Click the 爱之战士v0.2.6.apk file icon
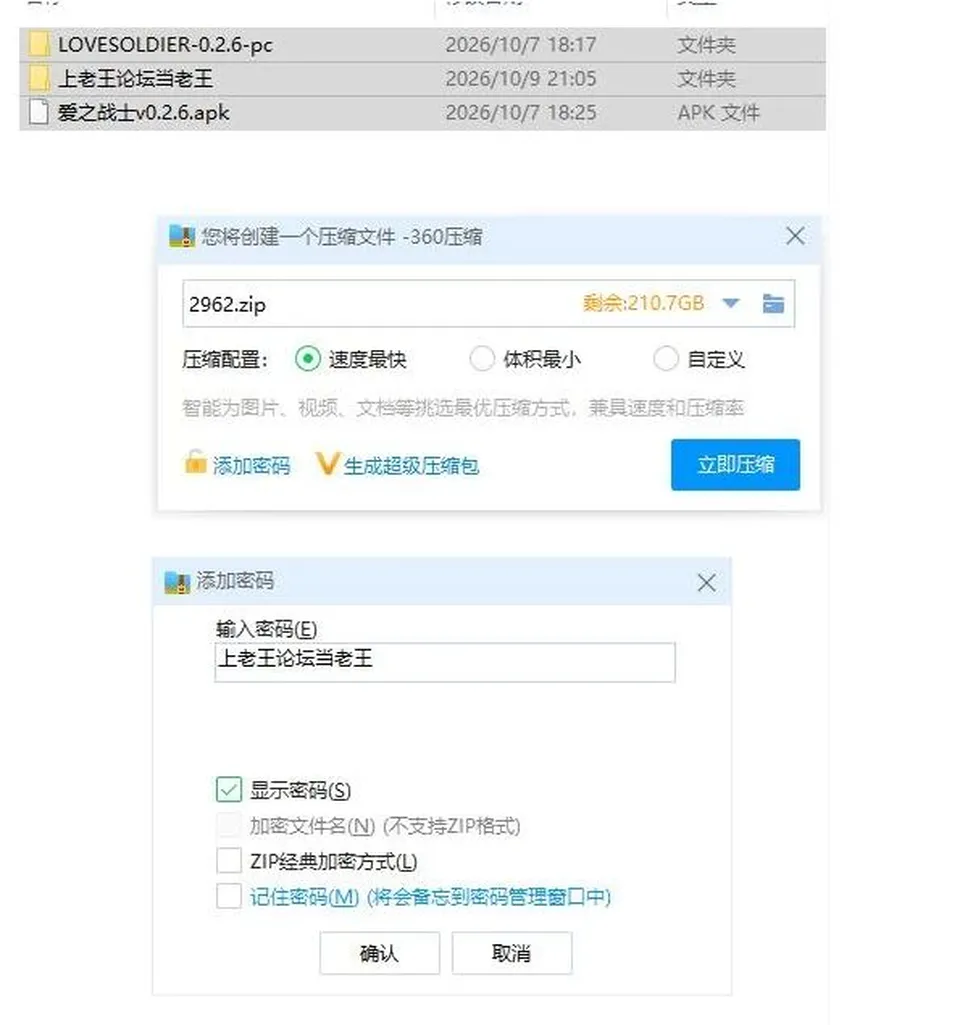The width and height of the screenshot is (960, 1025). (39, 112)
